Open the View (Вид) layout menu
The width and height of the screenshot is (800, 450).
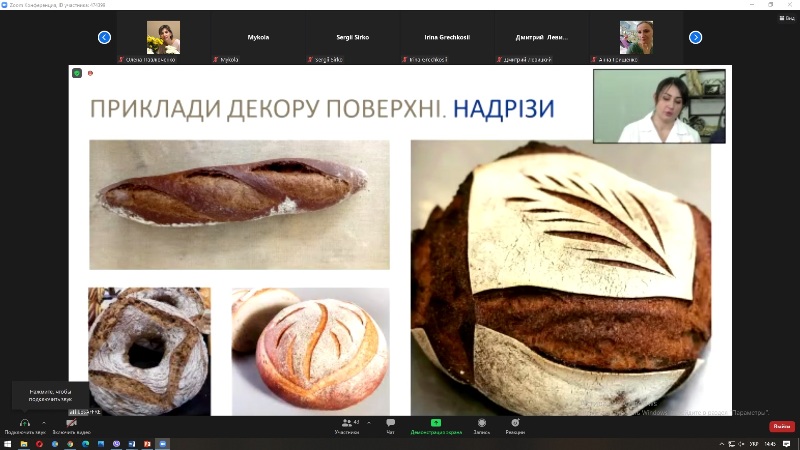[787, 18]
